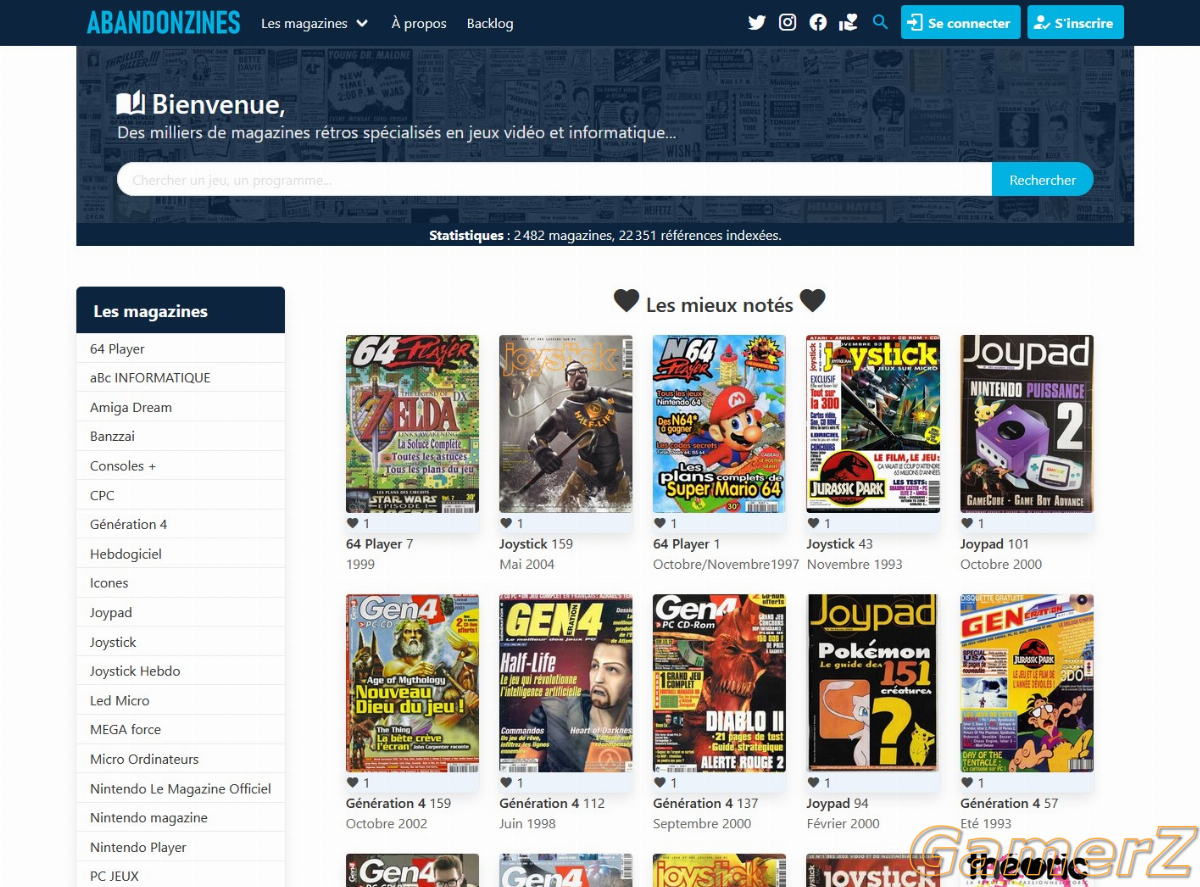Click the 64 Player 7 title link

click(379, 544)
